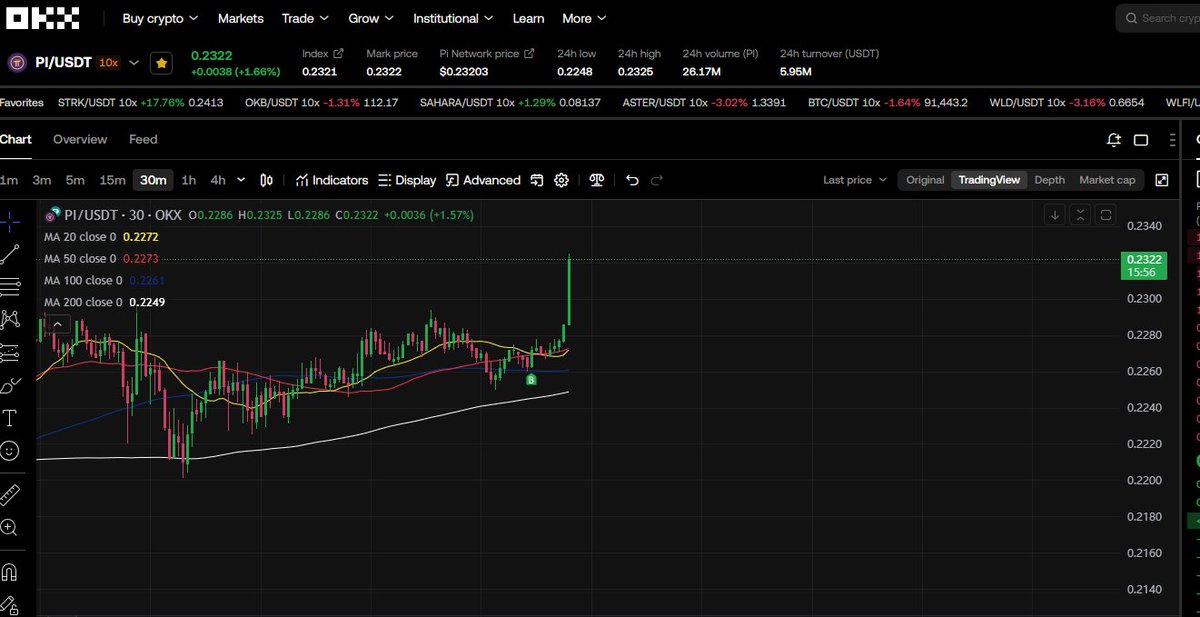Open chart settings gear

(x=562, y=180)
